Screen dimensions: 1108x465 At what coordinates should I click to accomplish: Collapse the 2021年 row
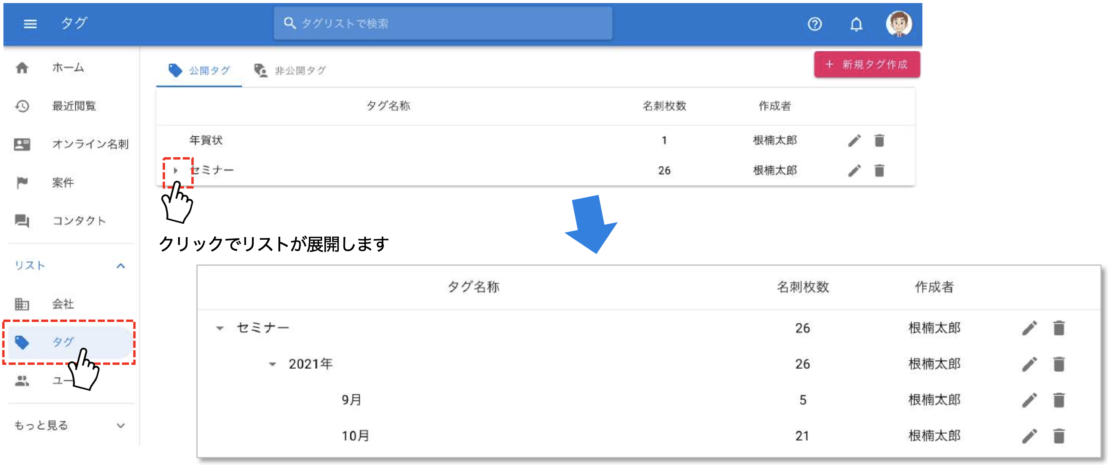pyautogui.click(x=272, y=365)
